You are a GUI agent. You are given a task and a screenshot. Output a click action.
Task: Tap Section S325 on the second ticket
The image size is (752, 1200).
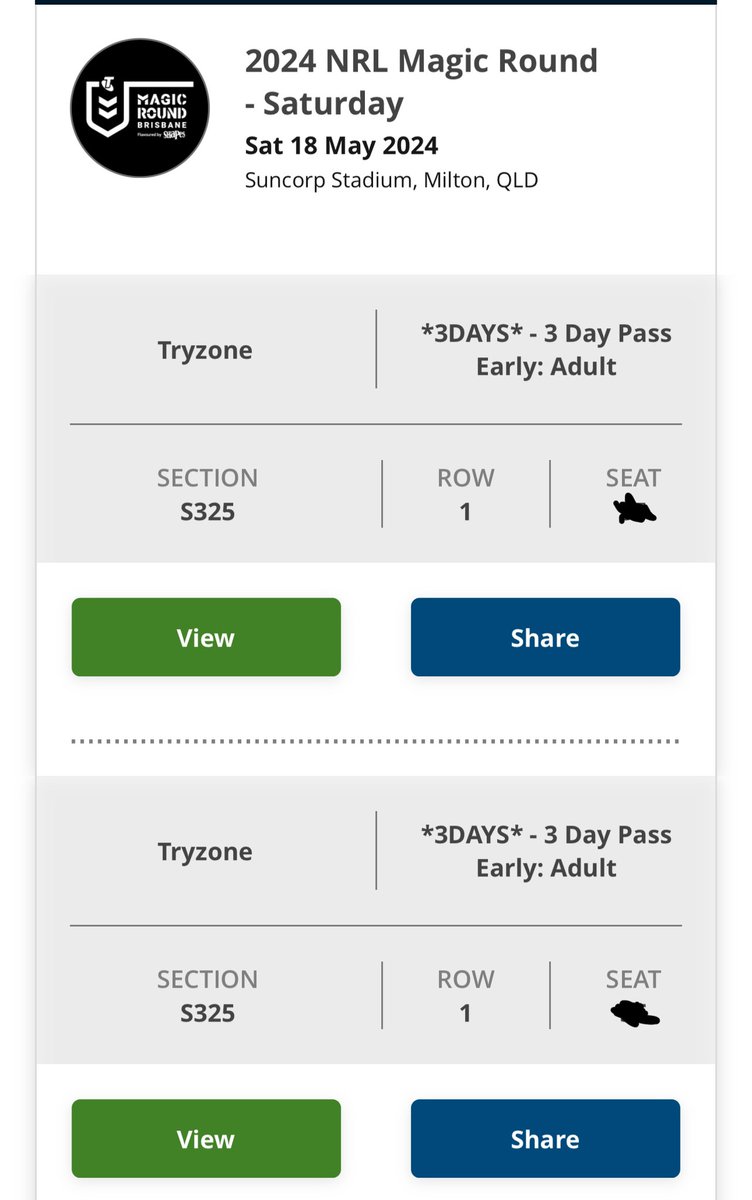click(x=207, y=995)
